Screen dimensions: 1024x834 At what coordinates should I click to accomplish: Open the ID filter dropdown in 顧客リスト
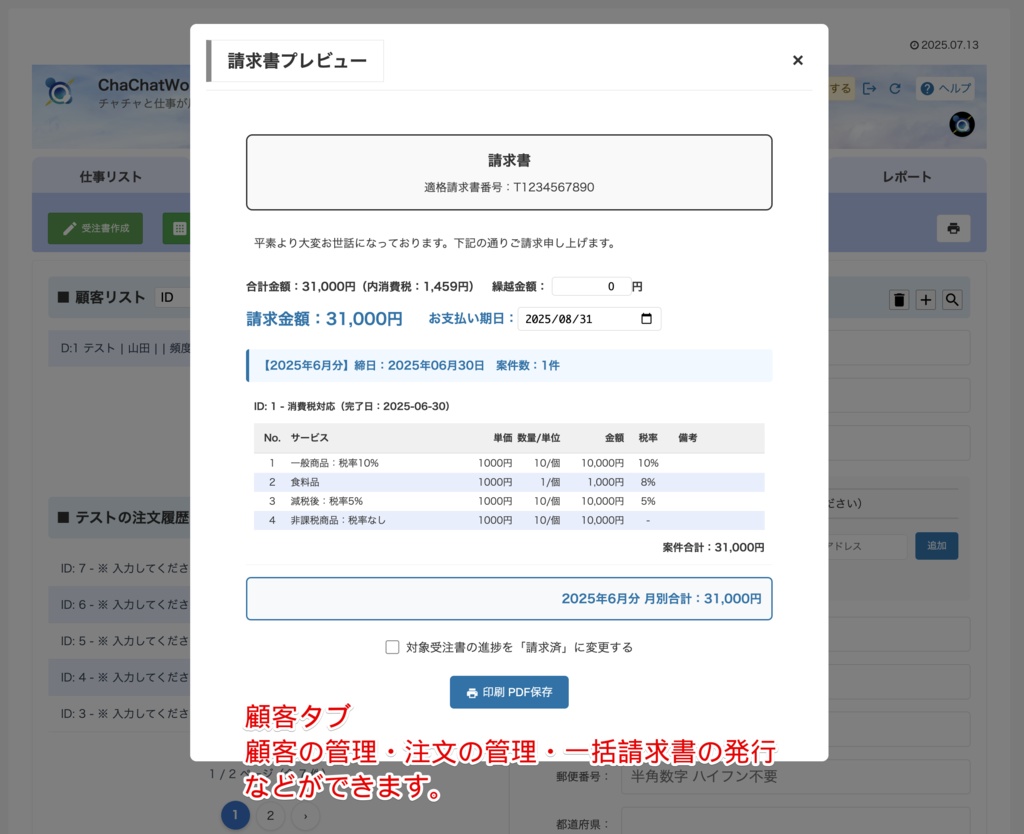coord(172,297)
